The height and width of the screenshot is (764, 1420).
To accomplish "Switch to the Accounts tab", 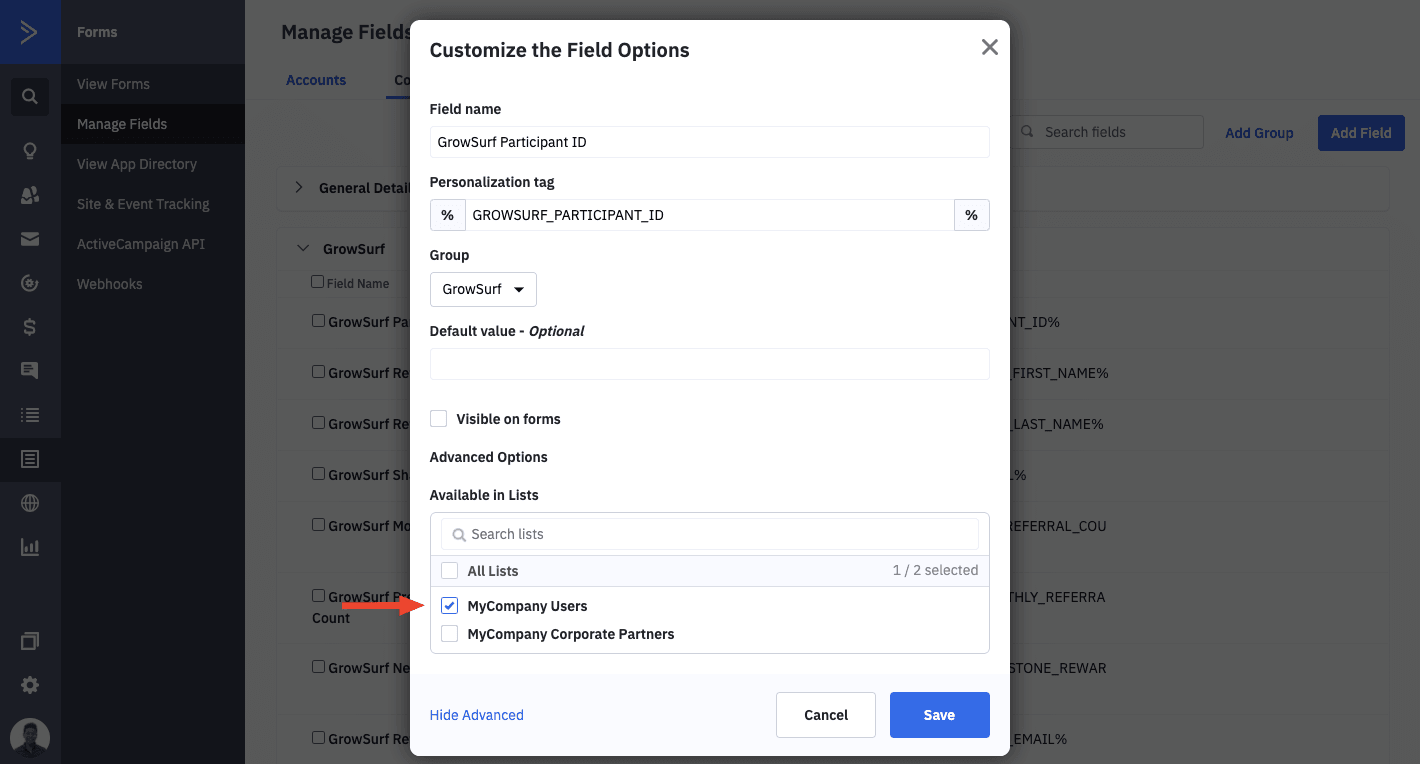I will coord(316,79).
